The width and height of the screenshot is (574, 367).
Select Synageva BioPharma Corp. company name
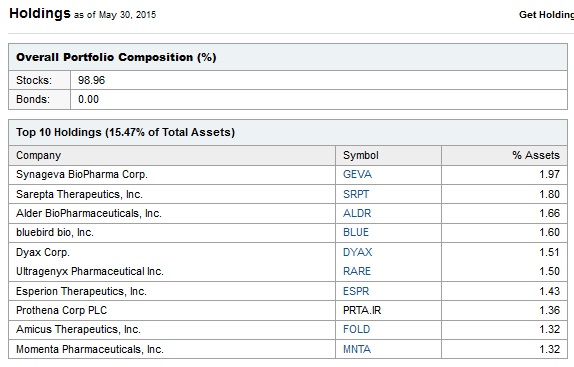(x=82, y=174)
